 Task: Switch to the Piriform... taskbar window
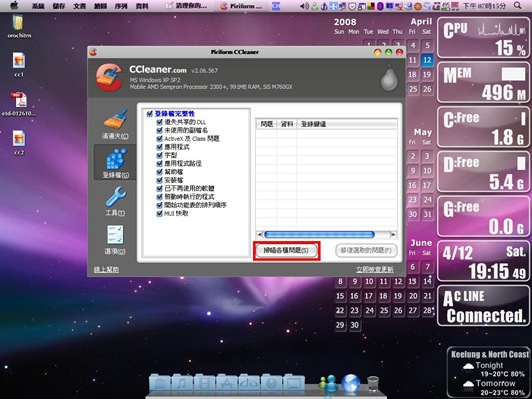(242, 6)
